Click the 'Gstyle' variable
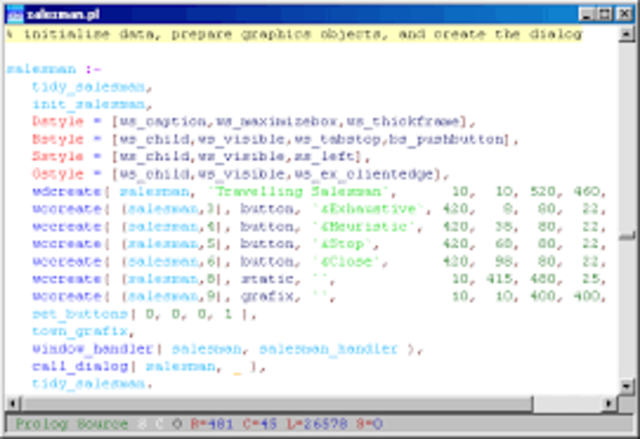Screen dimensions: 640x439 click(x=58, y=174)
